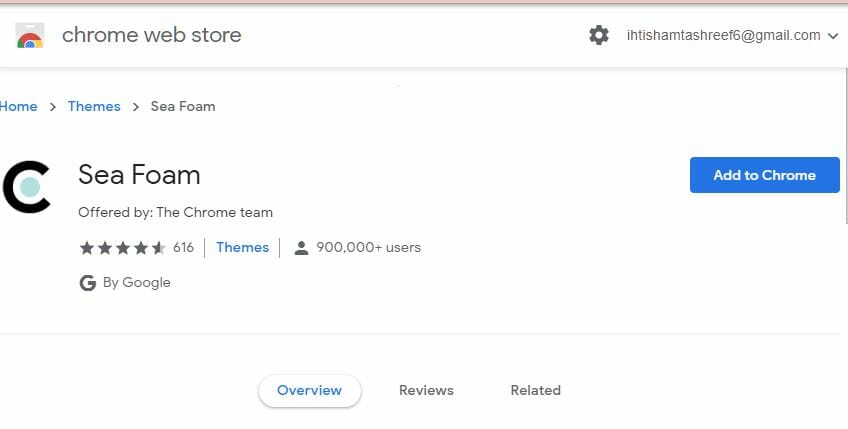Click the Sea Foam breadcrumb item

183,107
